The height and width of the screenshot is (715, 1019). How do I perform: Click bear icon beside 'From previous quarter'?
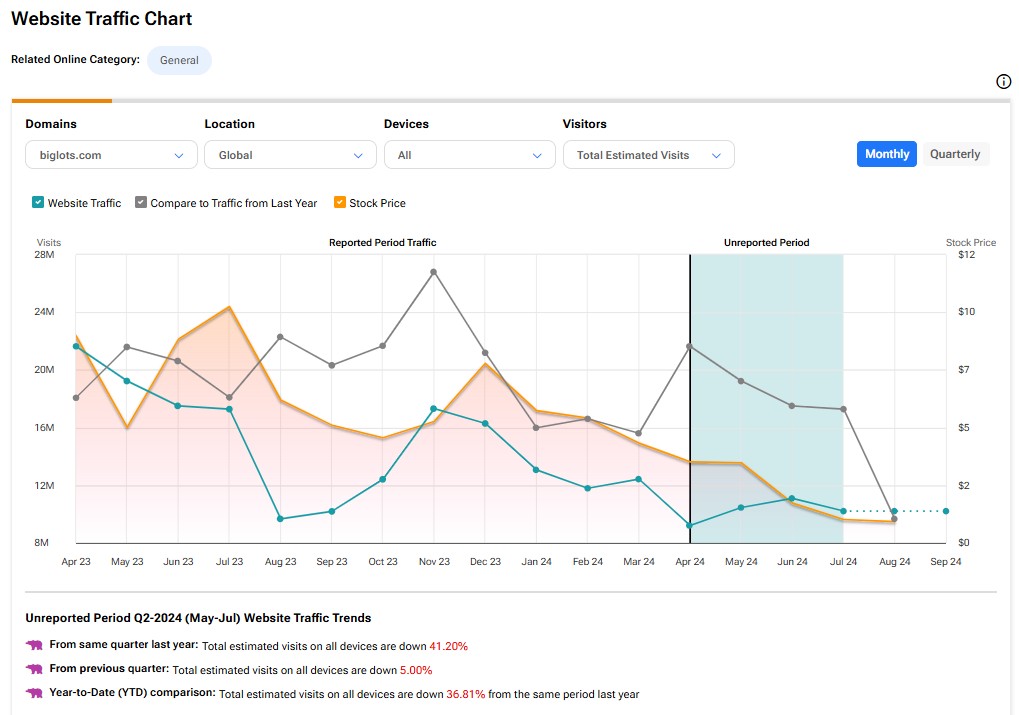point(34,669)
